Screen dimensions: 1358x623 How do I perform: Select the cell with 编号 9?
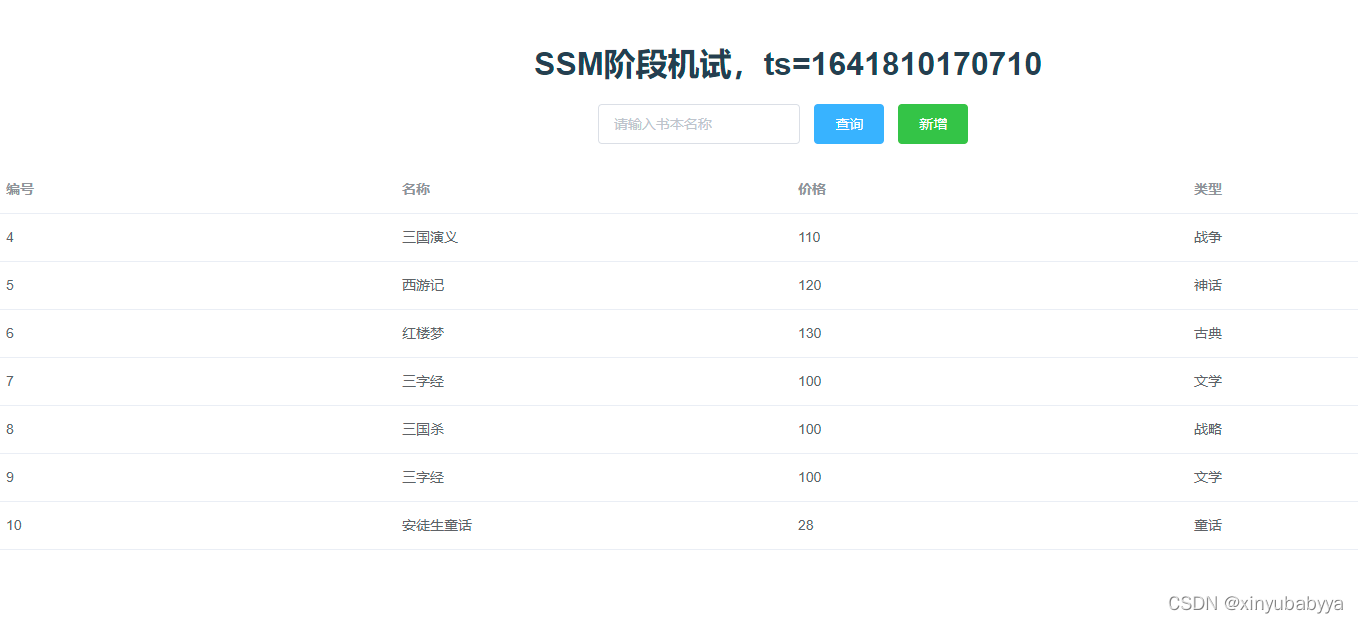(10, 477)
